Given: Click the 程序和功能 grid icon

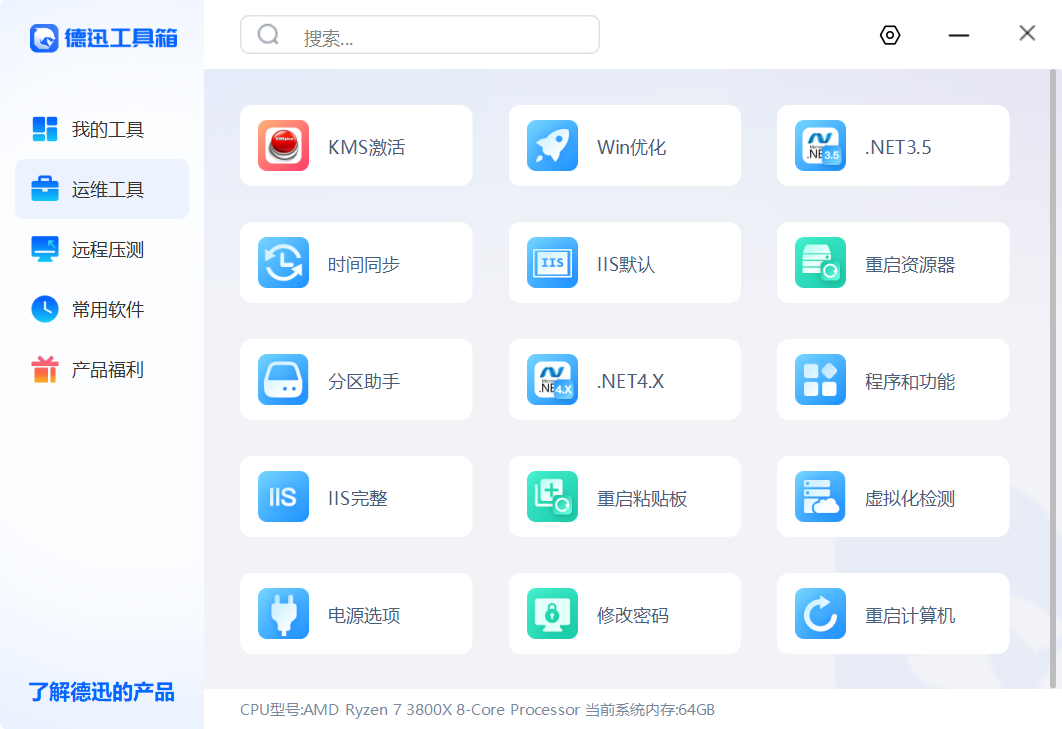Looking at the screenshot, I should [820, 379].
